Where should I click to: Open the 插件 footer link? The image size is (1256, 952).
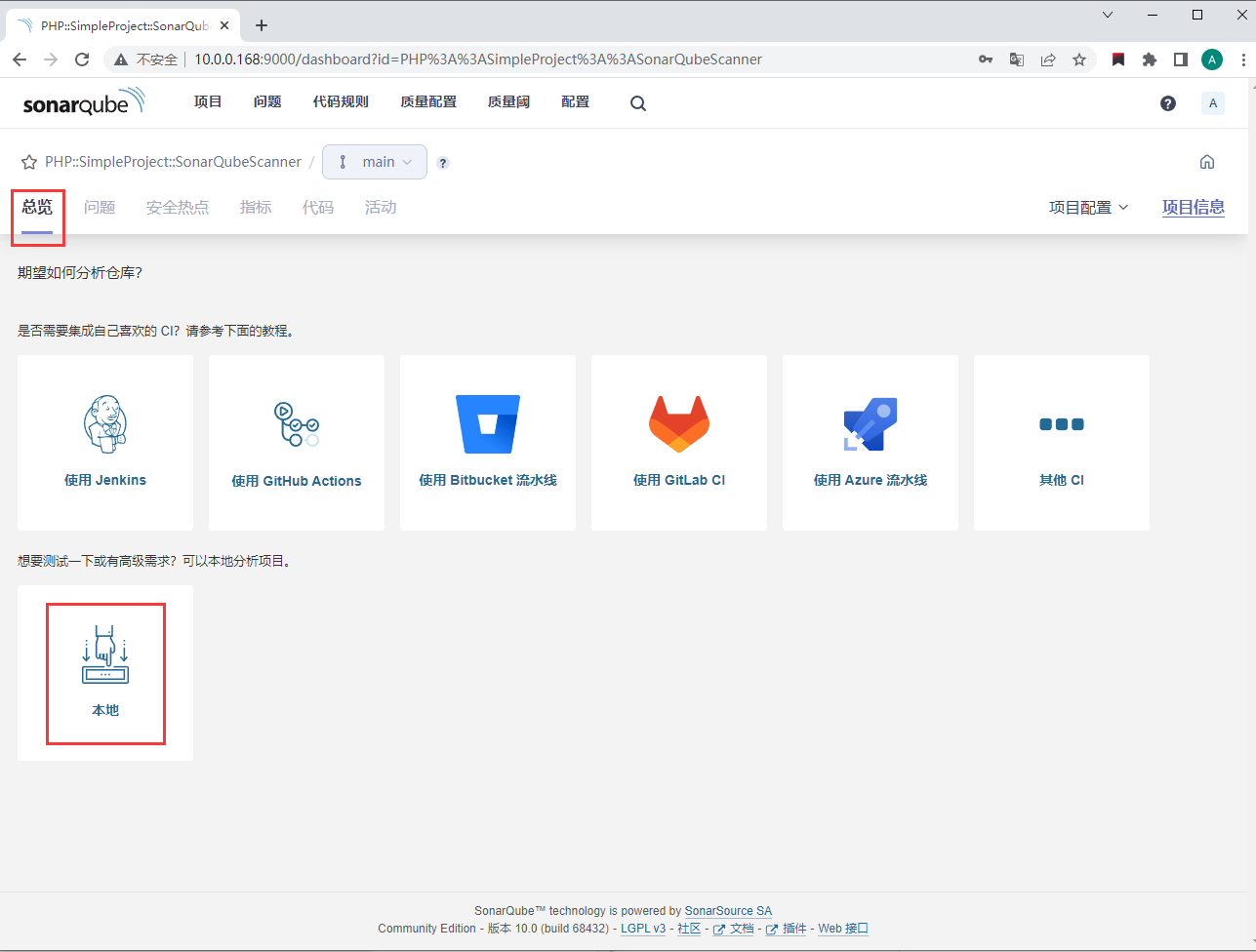[x=787, y=929]
